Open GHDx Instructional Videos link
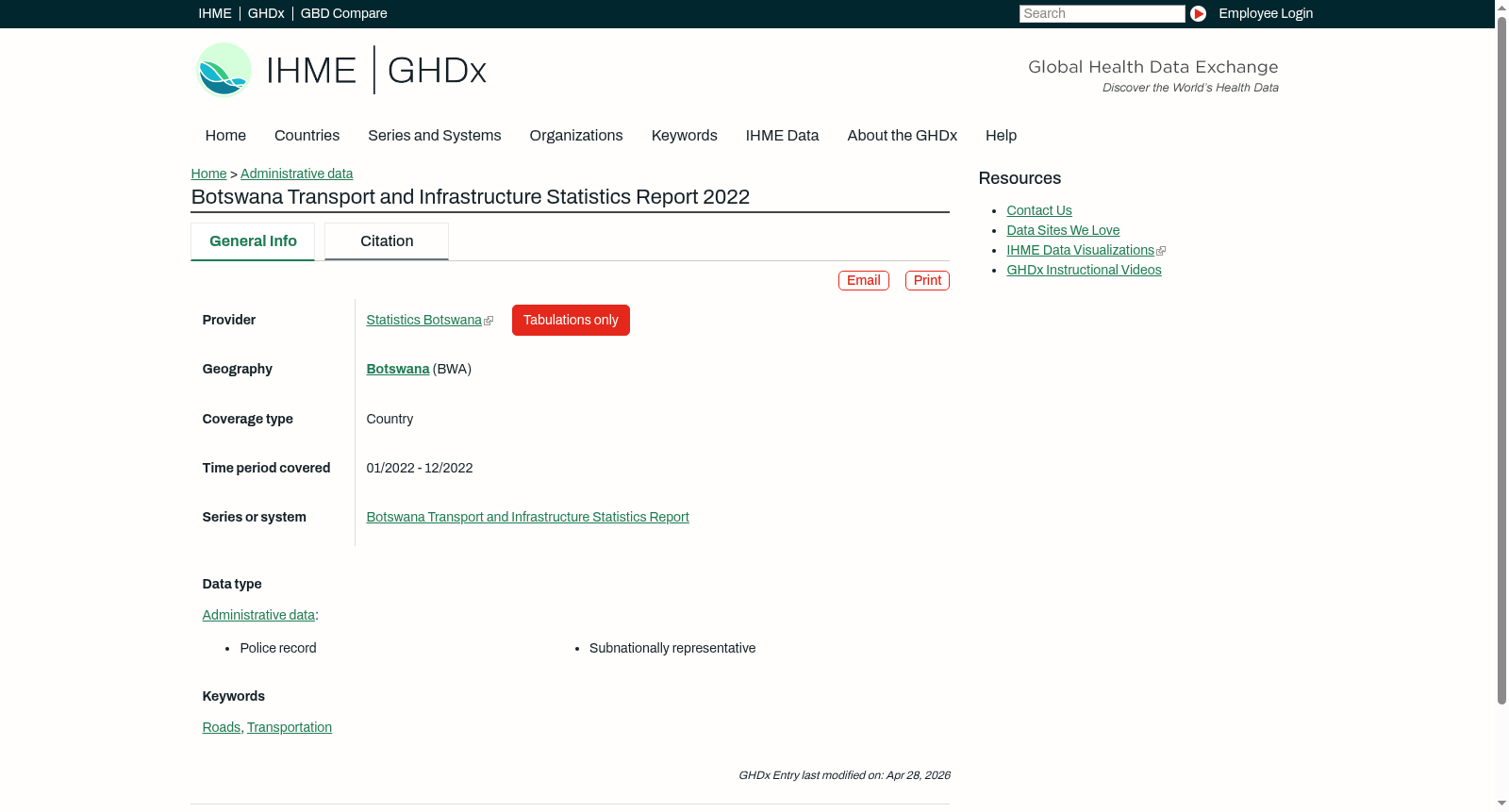 click(1084, 270)
